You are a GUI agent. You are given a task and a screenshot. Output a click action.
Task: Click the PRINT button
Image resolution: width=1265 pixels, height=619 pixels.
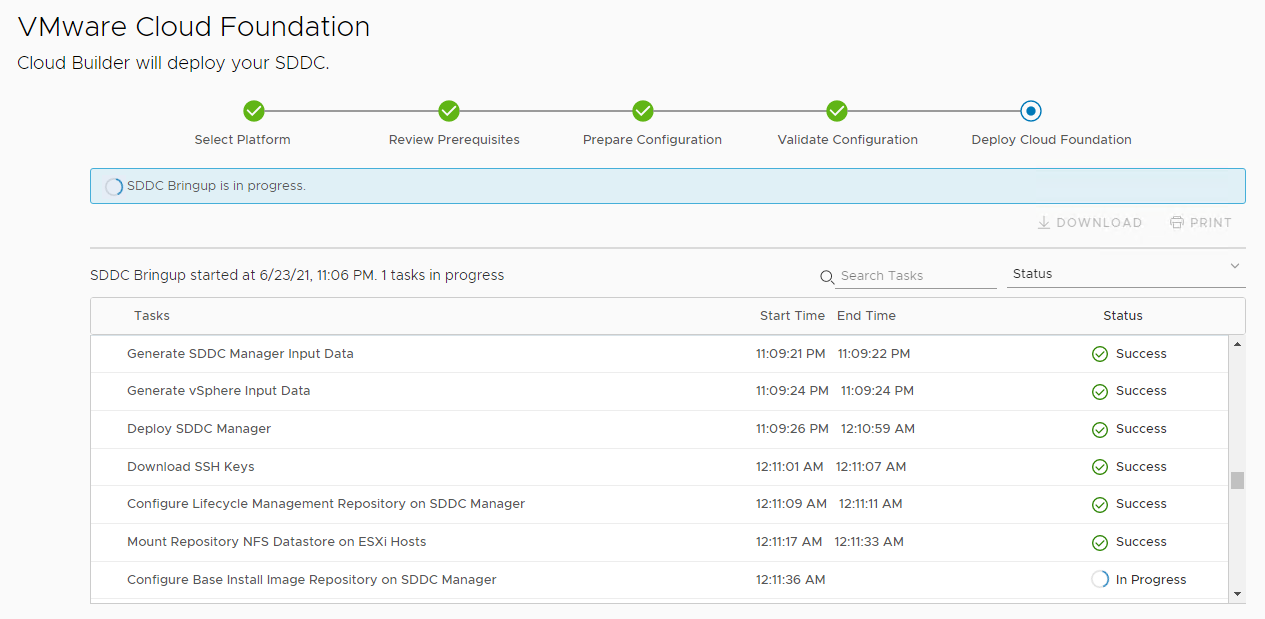click(1201, 223)
